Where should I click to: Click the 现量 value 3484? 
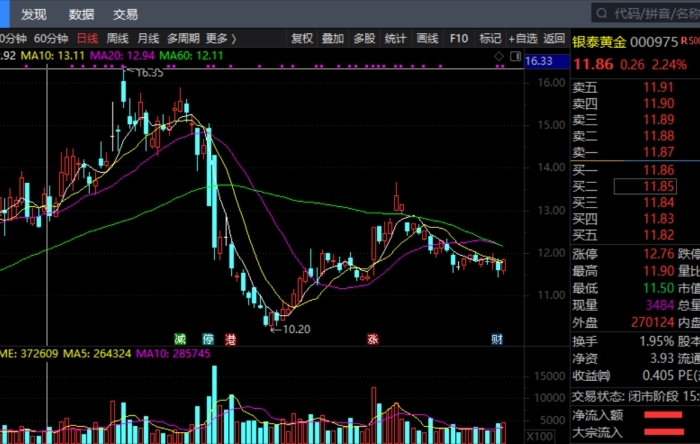coord(659,305)
